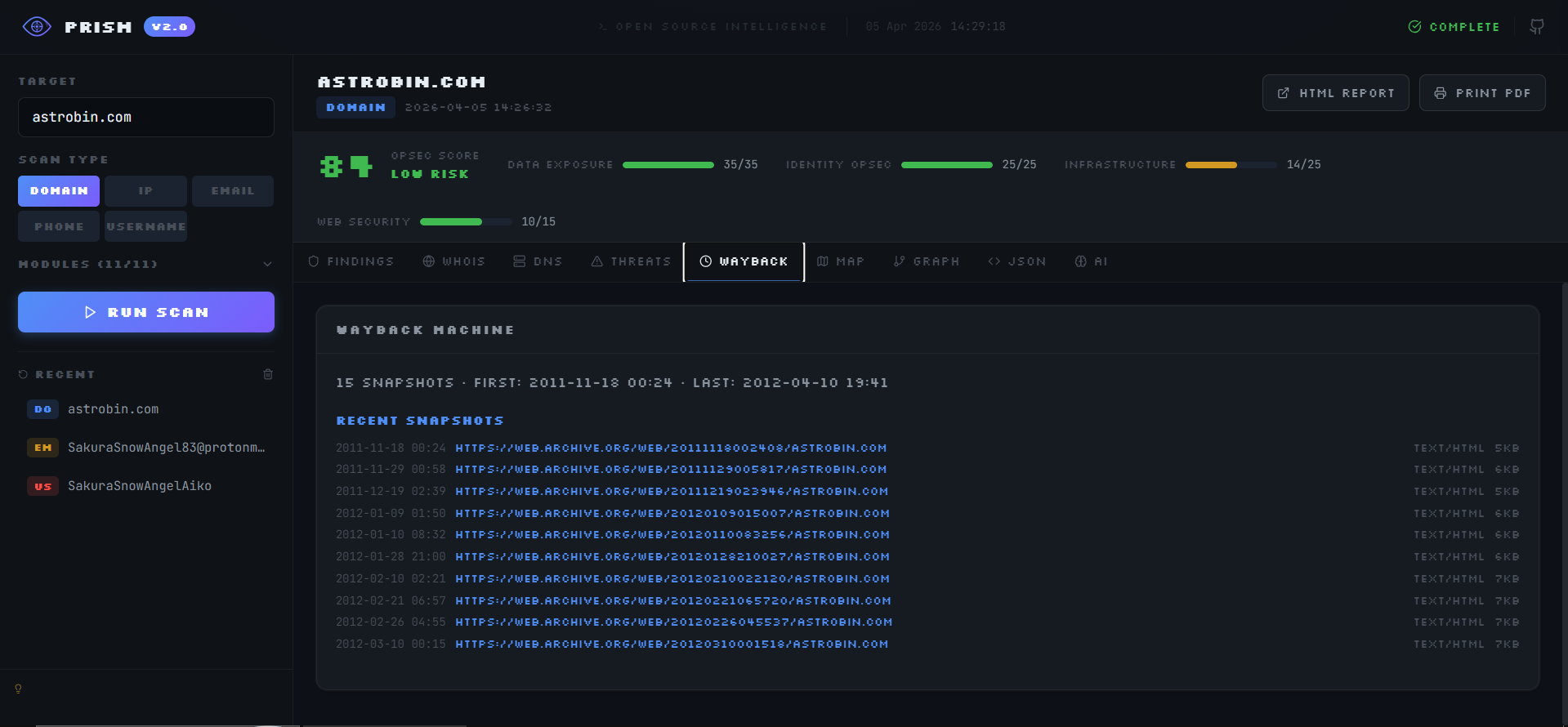Click the v2.0 version badge
This screenshot has width=1568, height=727.
pos(169,27)
